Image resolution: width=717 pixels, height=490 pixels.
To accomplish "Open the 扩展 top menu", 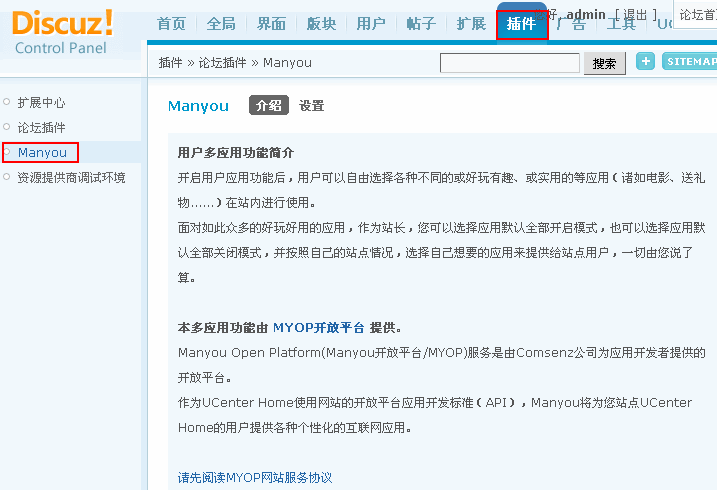I will pos(471,23).
